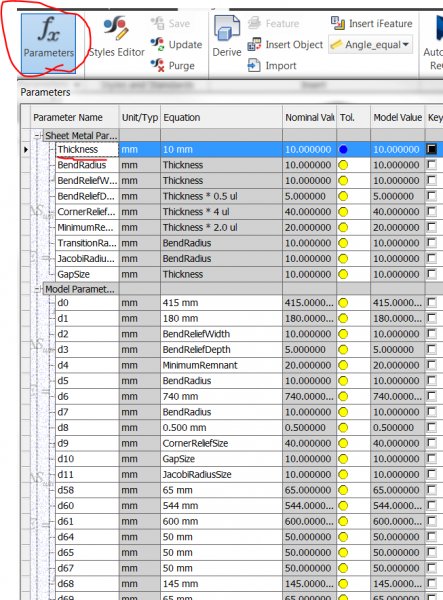Click the tolerance dot for TransitionRadius row
The image size is (443, 600).
point(343,243)
